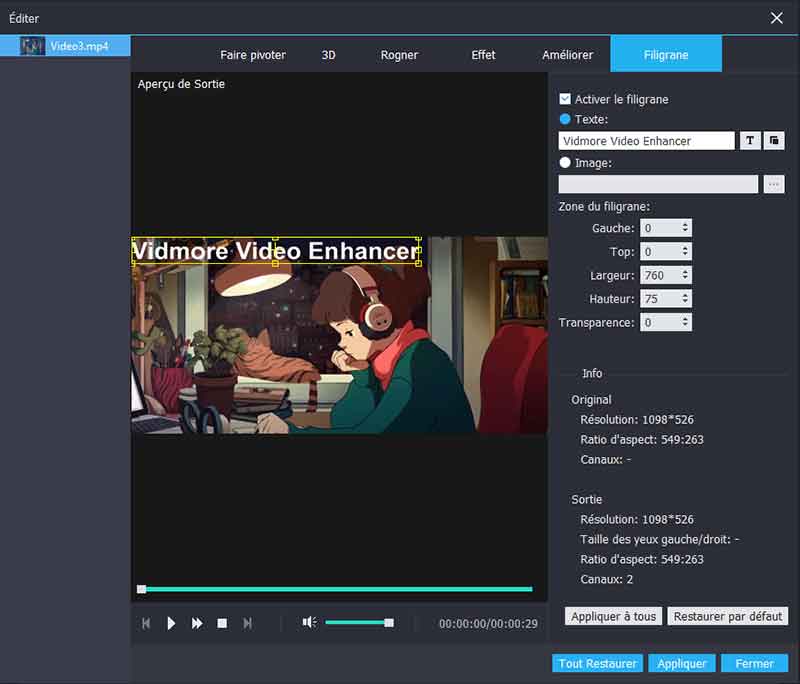Click the volume slider handle

click(389, 622)
